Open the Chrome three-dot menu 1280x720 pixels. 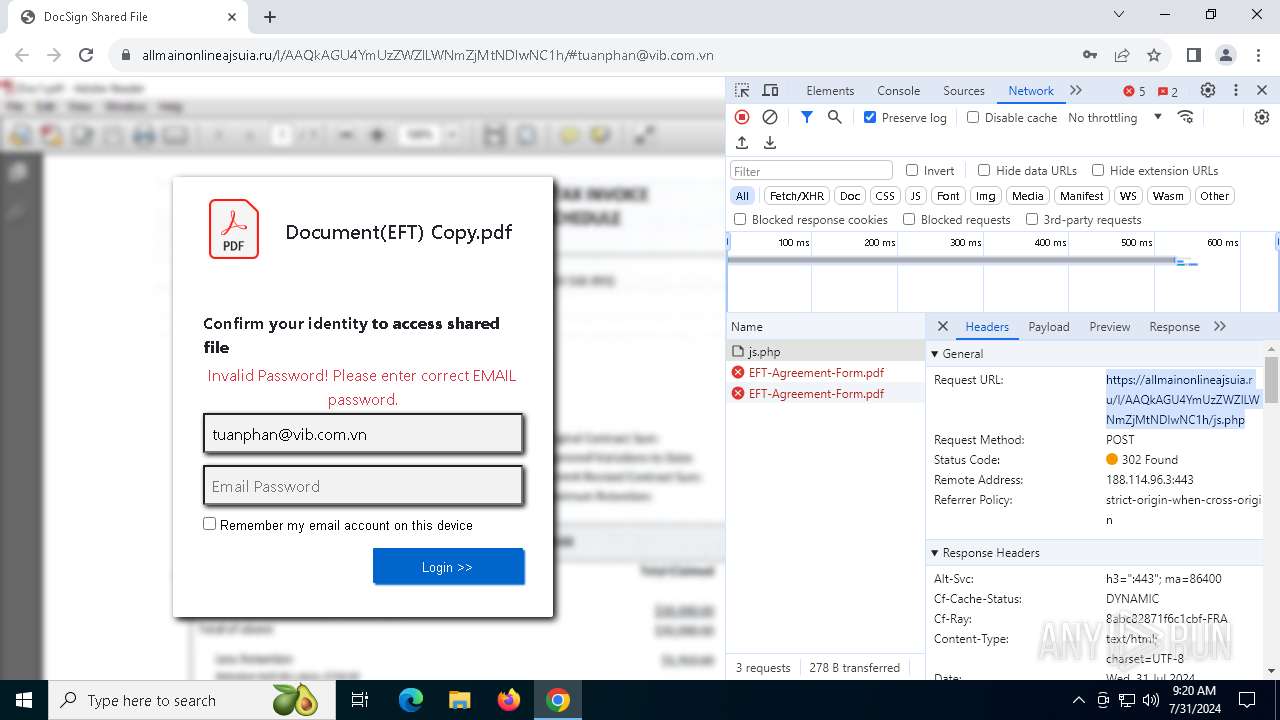1258,55
